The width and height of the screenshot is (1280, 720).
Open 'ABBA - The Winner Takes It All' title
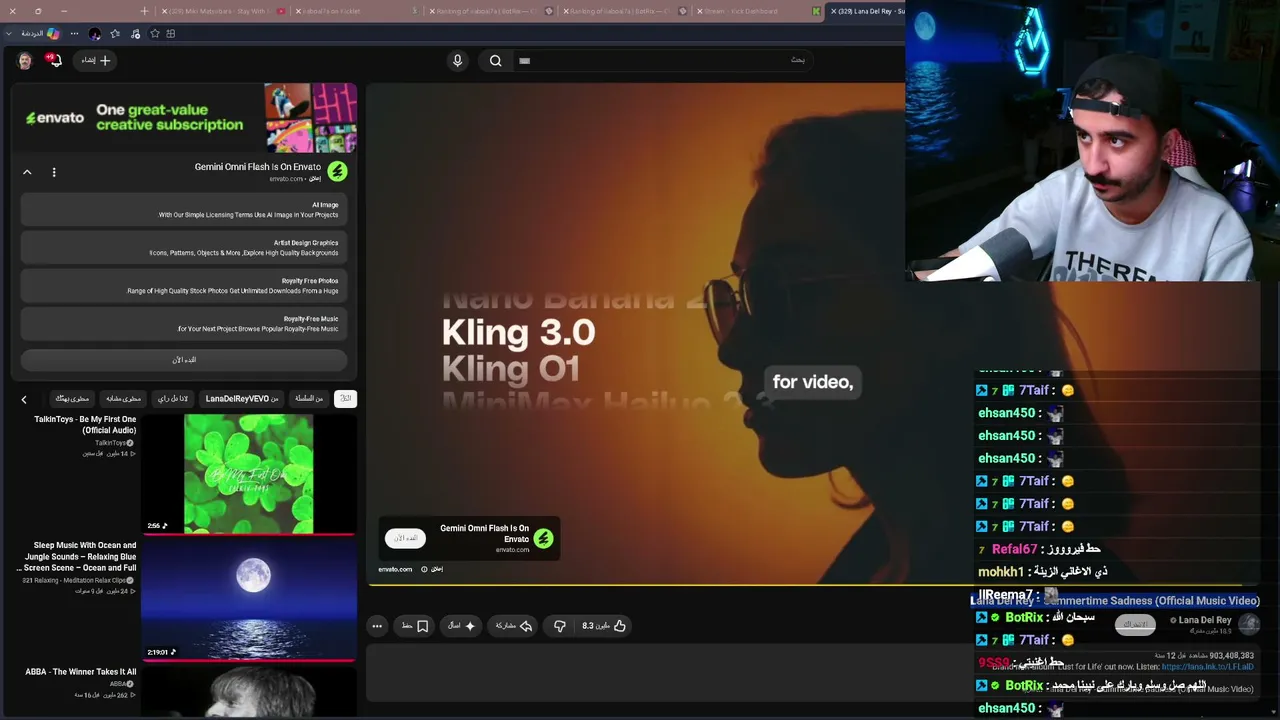pyautogui.click(x=81, y=672)
